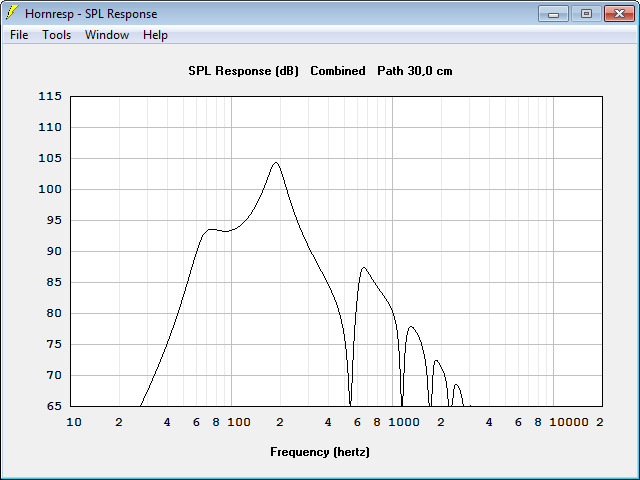Viewport: 640px width, 480px height.
Task: Open the Tools menu
Action: click(56, 35)
